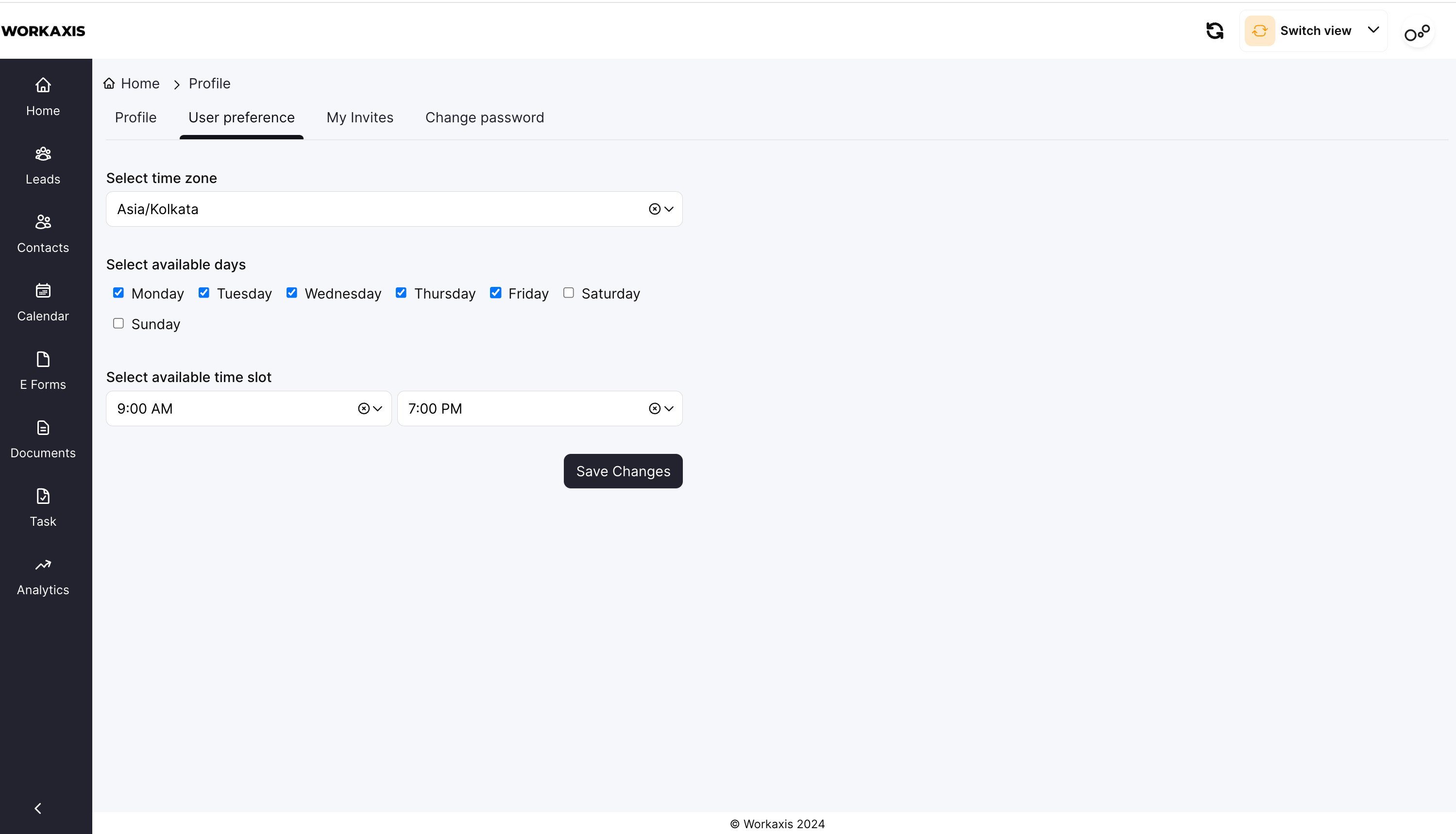
Task: Switch to the My Invites tab
Action: pos(360,117)
